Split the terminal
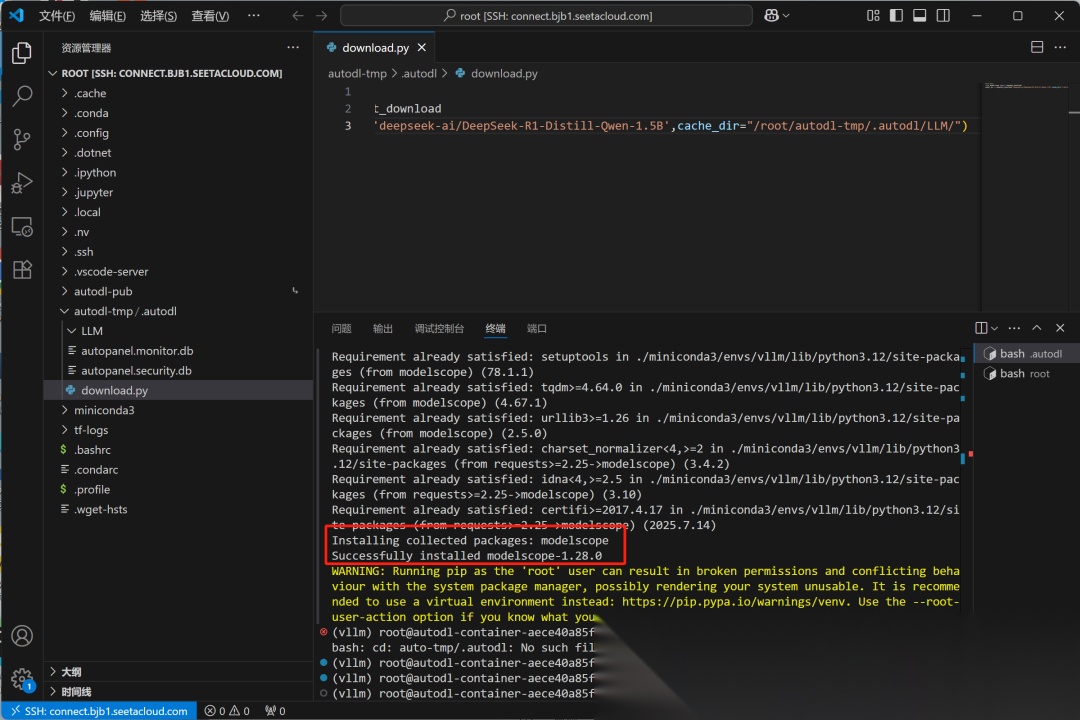 (982, 328)
